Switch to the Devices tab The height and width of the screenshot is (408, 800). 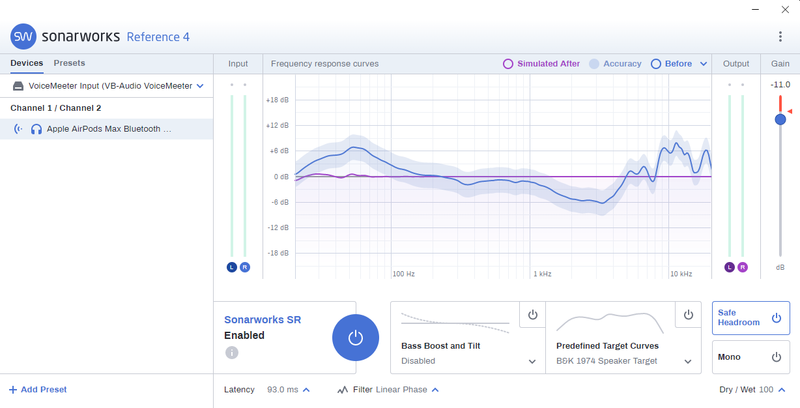(27, 63)
